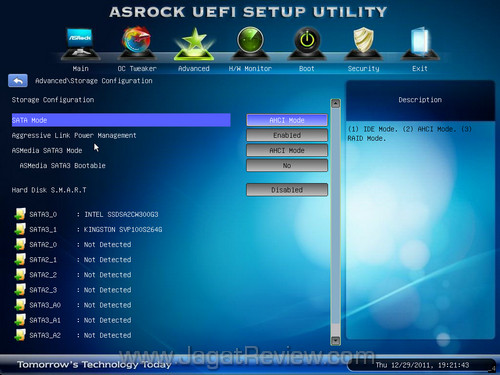Open the SATA Mode AHCI Mode dropdown

(x=287, y=120)
